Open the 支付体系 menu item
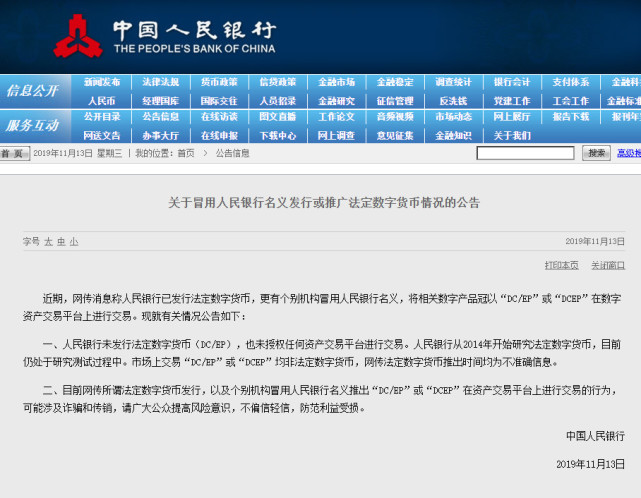The height and width of the screenshot is (498, 641). point(571,82)
